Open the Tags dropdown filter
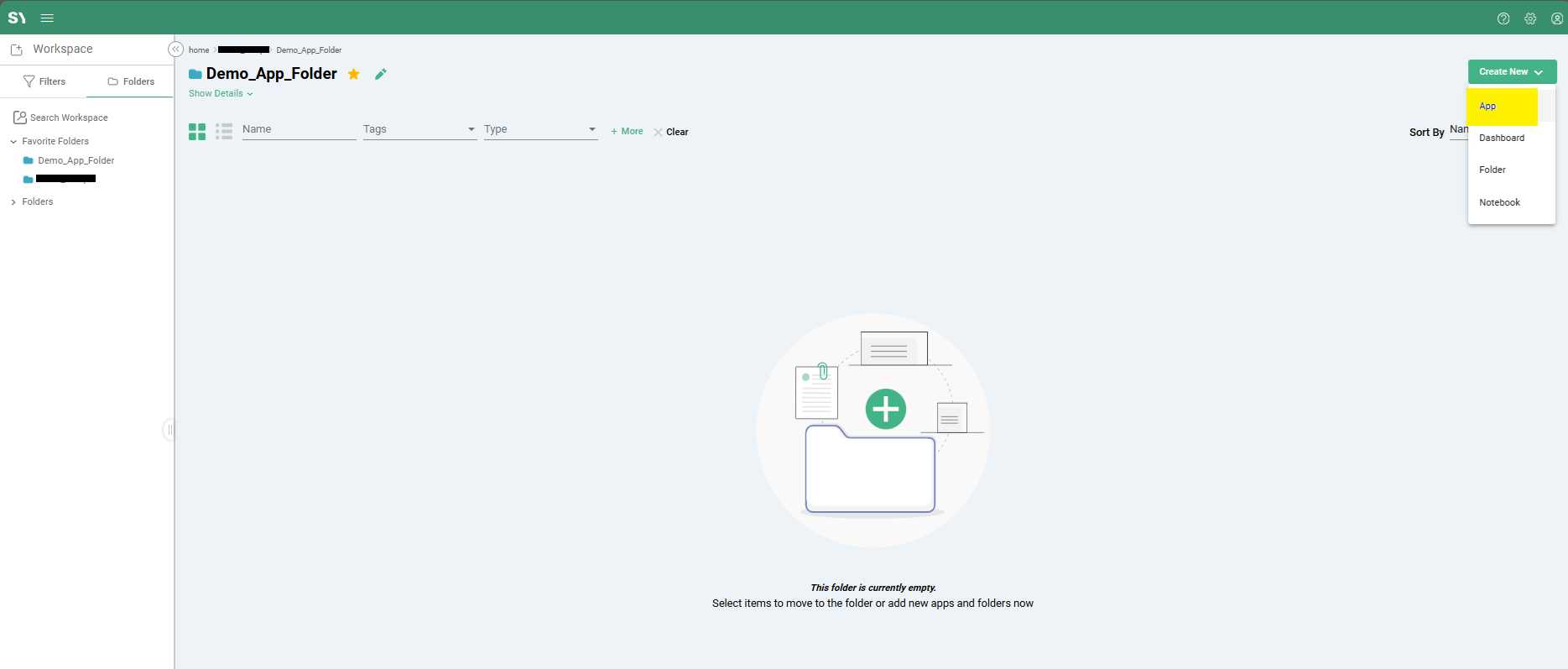The width and height of the screenshot is (1568, 669). point(419,129)
